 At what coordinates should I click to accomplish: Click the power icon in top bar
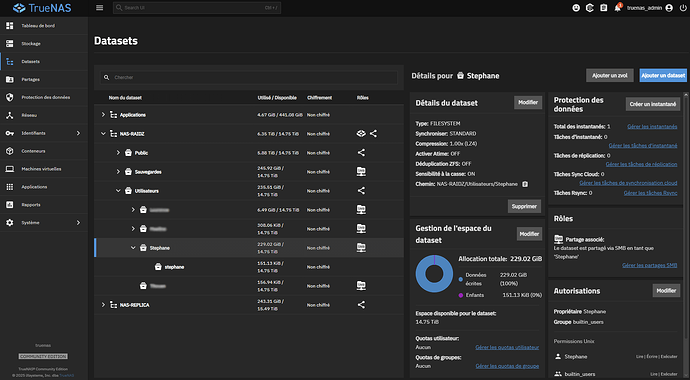click(x=683, y=8)
